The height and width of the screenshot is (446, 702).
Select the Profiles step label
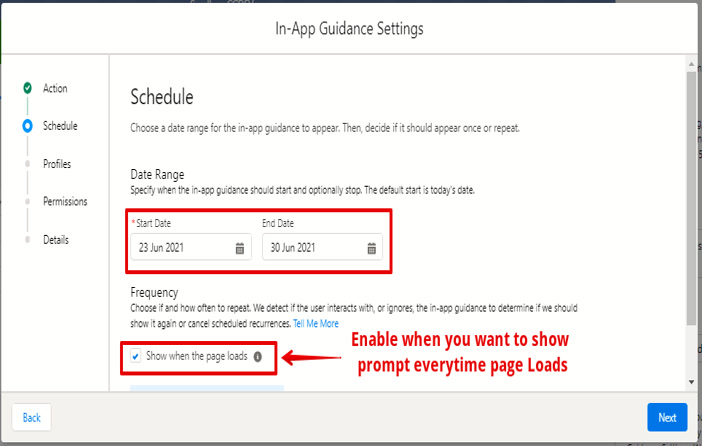click(57, 164)
